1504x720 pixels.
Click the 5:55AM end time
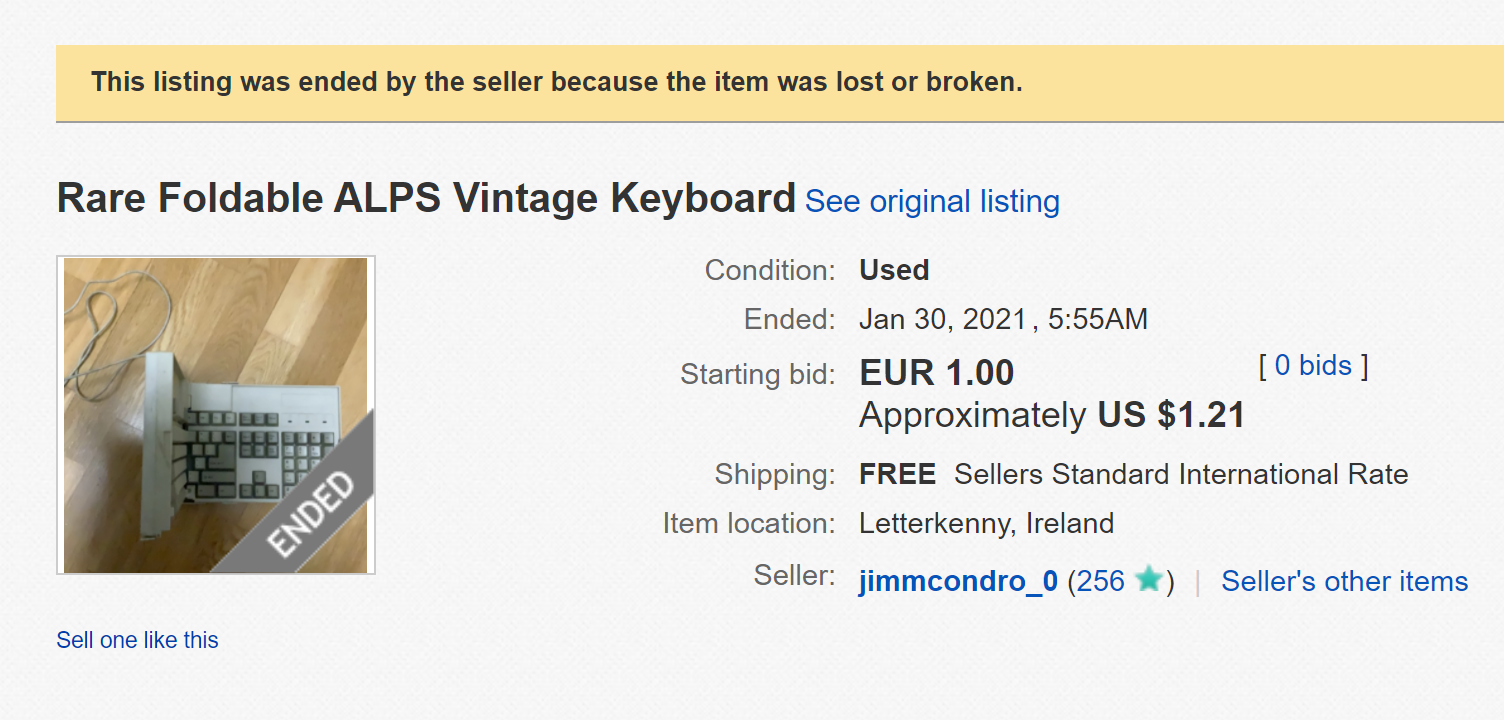tap(1094, 320)
